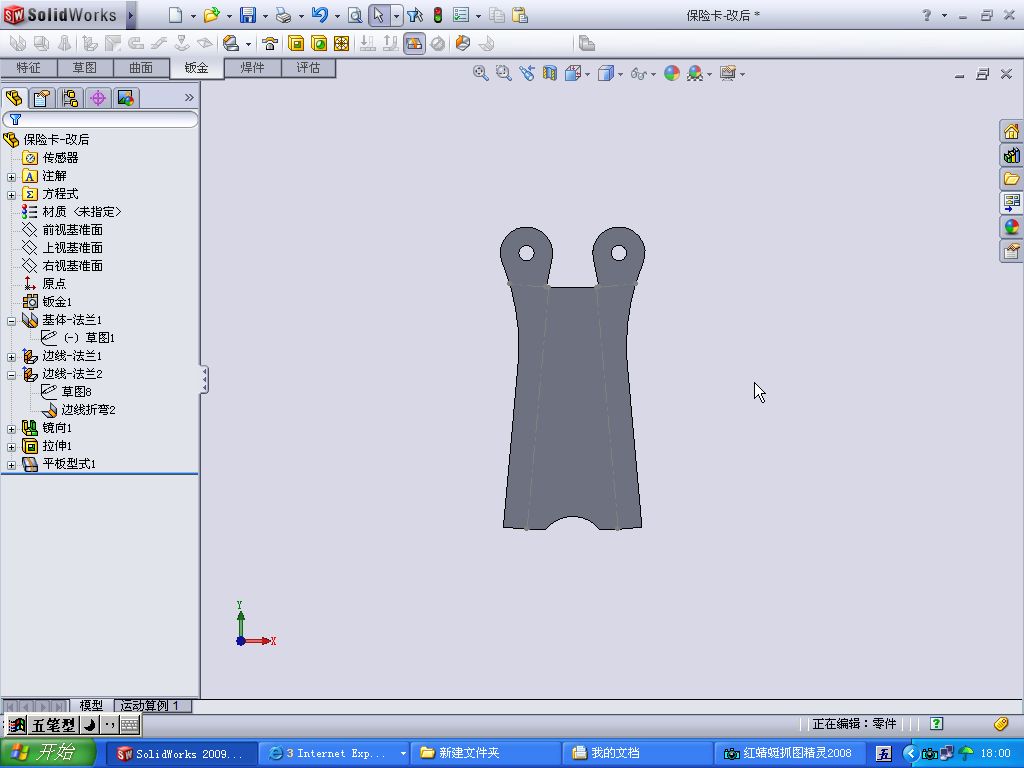The height and width of the screenshot is (768, 1024).
Task: Click the Print icon
Action: (x=283, y=15)
